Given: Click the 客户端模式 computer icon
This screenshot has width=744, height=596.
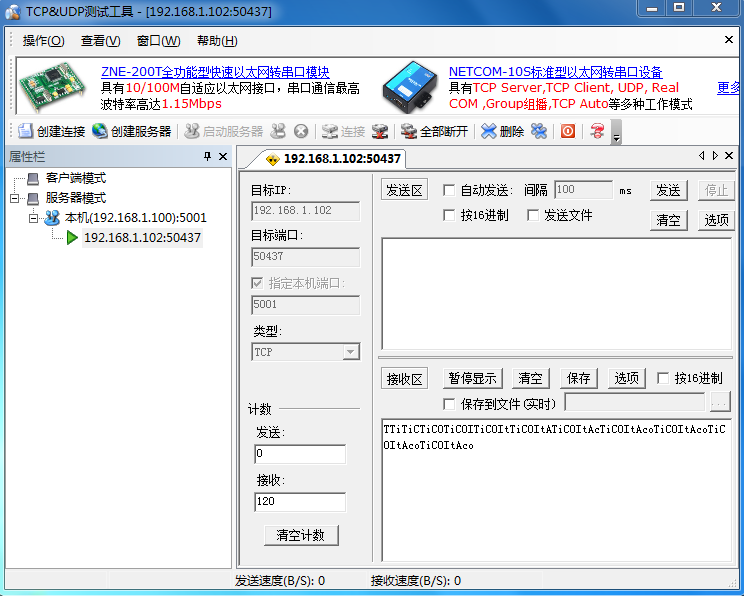Looking at the screenshot, I should coord(33,178).
